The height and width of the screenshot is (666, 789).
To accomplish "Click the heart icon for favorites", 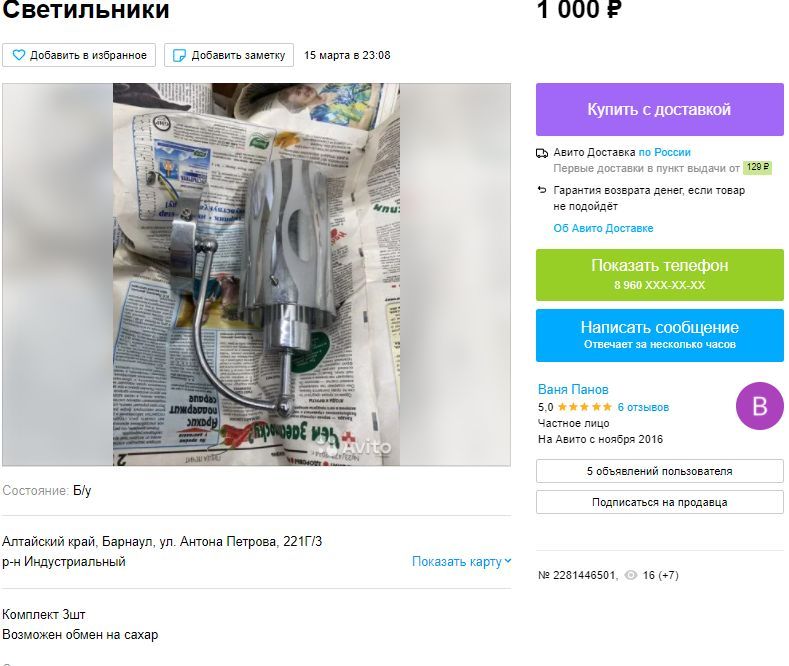I will coord(19,55).
